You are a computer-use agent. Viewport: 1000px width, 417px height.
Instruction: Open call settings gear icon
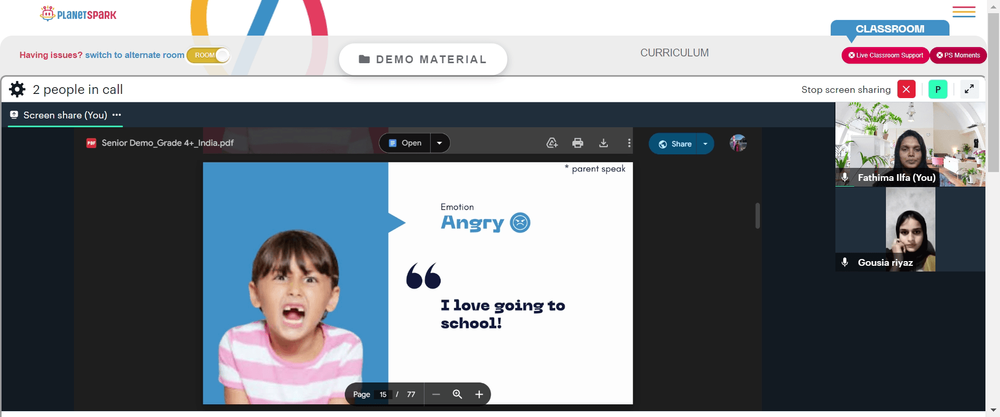click(17, 89)
